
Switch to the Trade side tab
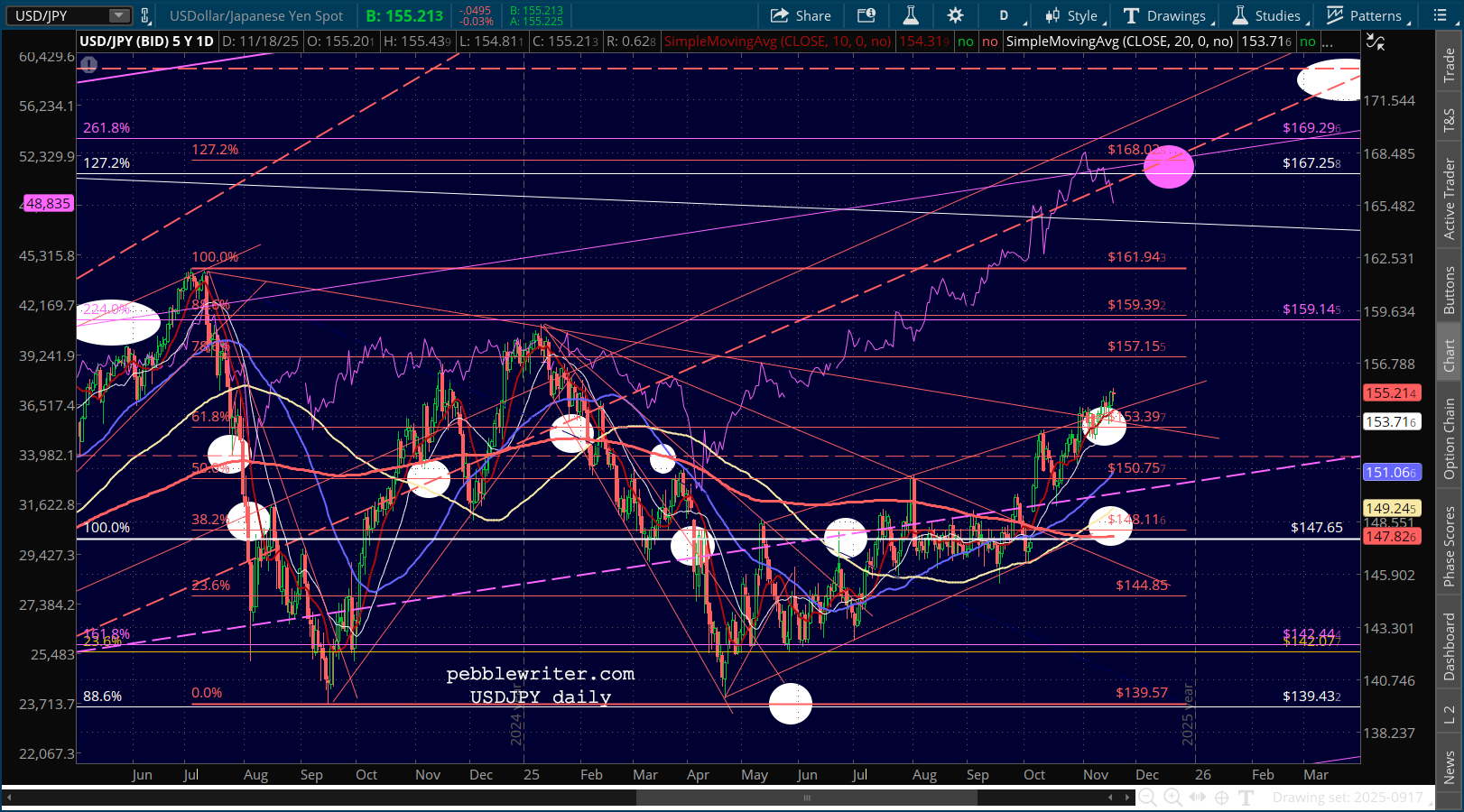coord(1449,65)
